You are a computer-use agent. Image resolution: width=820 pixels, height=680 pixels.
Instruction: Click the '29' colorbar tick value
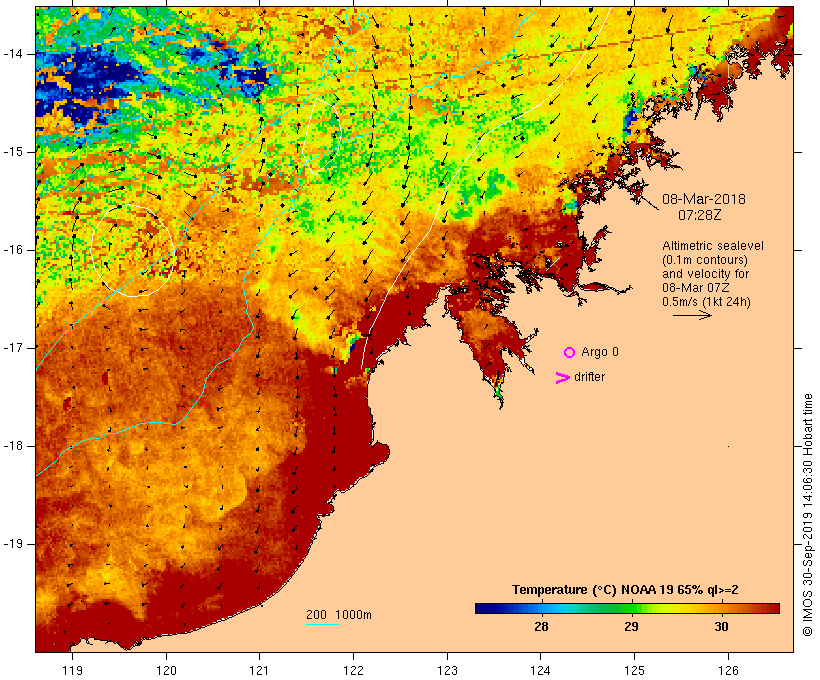[631, 627]
